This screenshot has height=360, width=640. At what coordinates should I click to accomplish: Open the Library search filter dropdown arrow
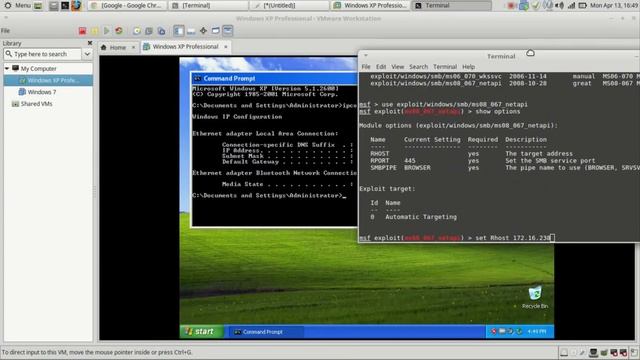click(87, 54)
